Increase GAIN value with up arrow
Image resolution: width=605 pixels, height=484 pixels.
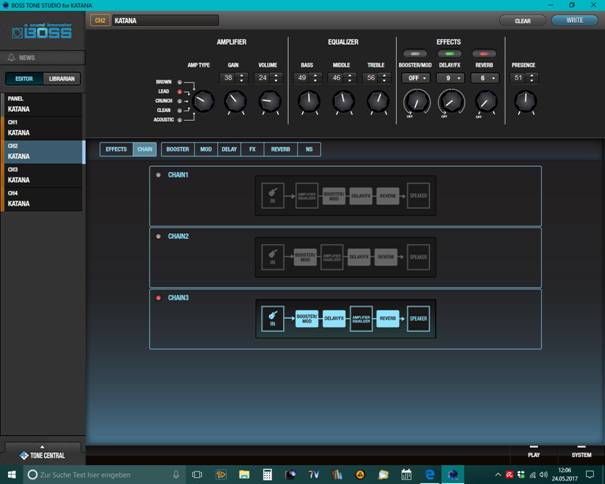pyautogui.click(x=242, y=75)
